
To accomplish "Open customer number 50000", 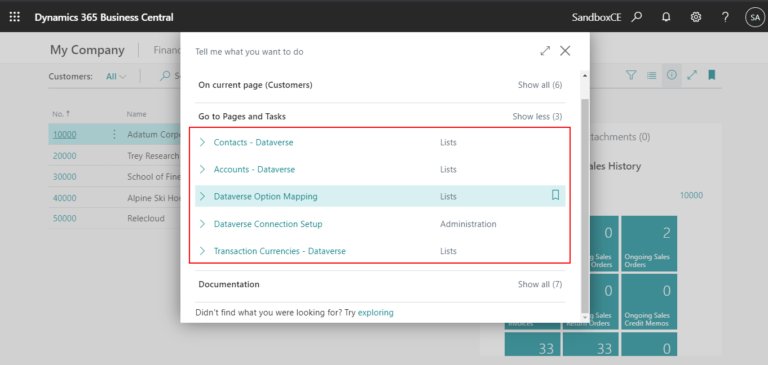I will coord(65,219).
